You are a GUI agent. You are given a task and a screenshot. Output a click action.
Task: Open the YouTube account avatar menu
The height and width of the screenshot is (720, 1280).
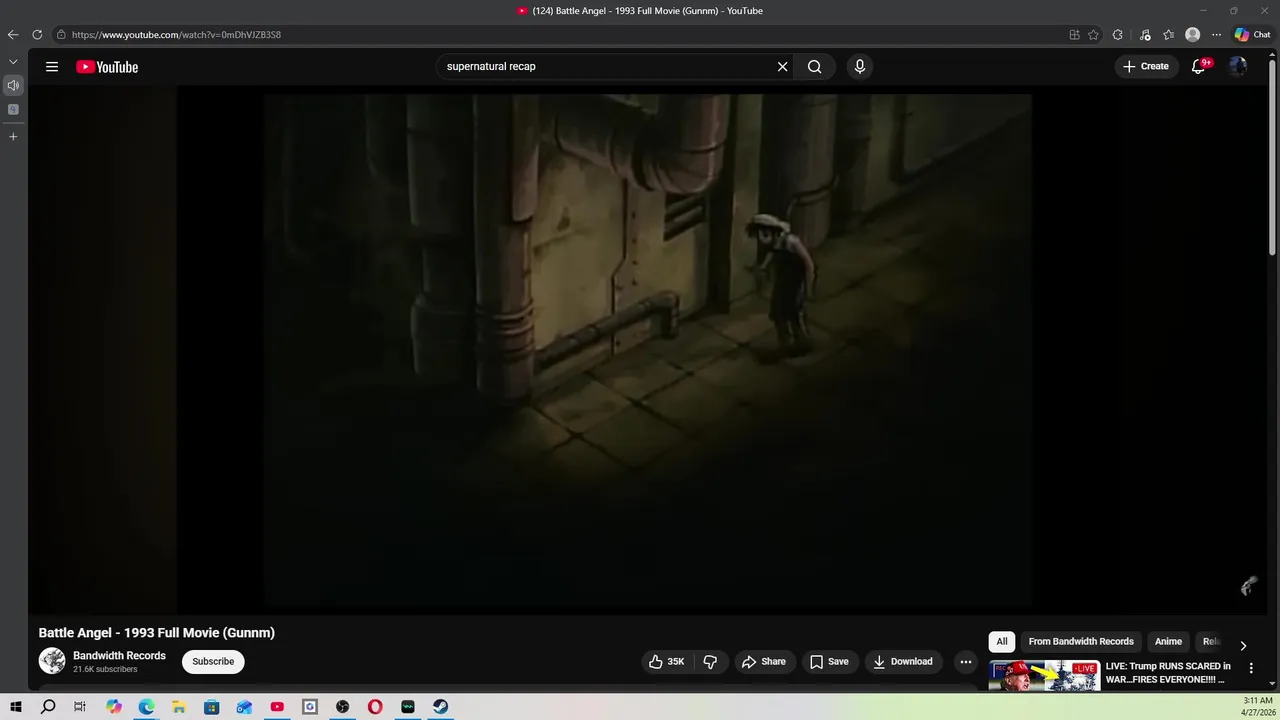coord(1238,67)
